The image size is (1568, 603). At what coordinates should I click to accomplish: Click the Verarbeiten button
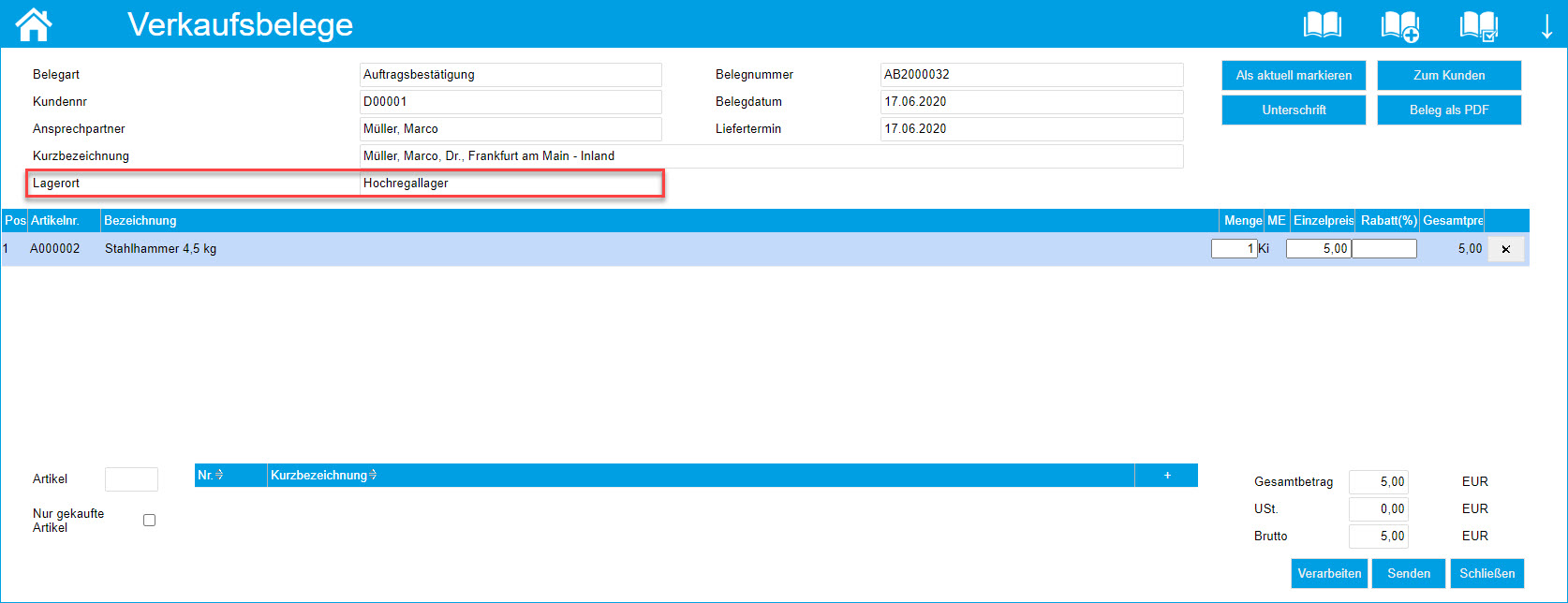coord(1329,573)
